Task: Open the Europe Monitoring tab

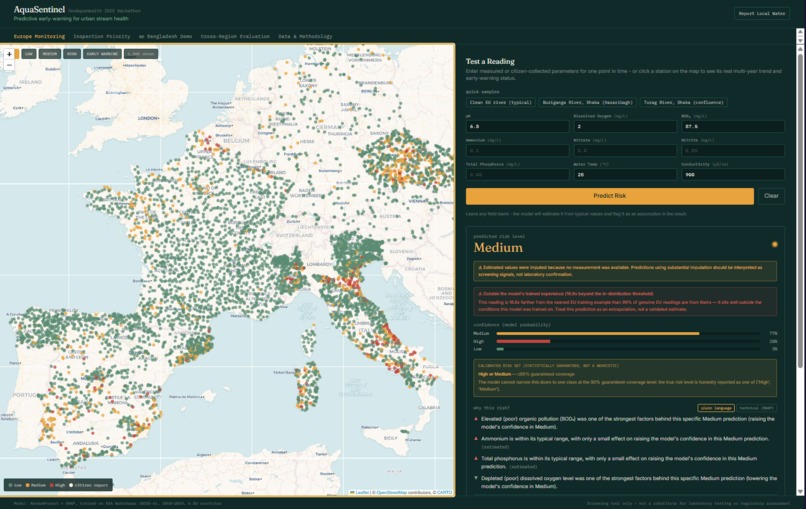Action: (40, 37)
